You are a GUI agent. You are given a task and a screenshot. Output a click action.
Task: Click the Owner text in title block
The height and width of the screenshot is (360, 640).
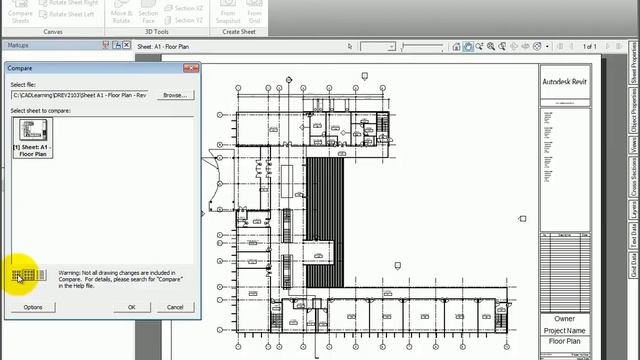coord(564,319)
